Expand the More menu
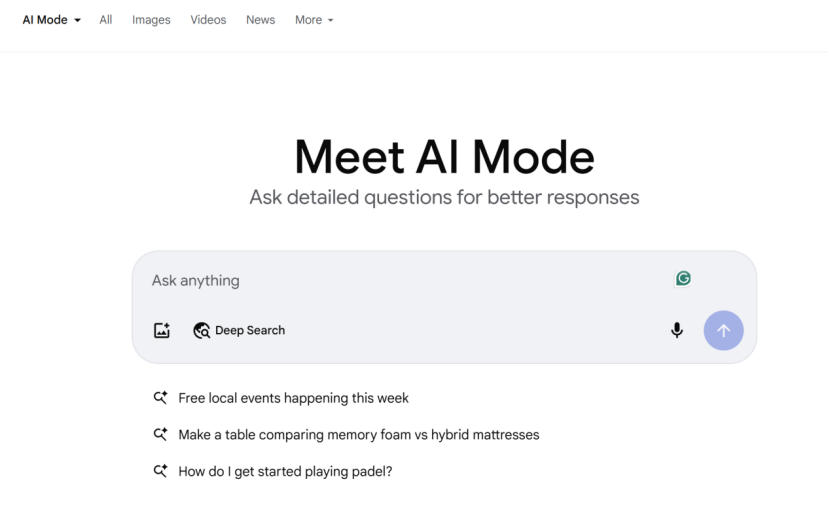The height and width of the screenshot is (512, 829). 314,20
